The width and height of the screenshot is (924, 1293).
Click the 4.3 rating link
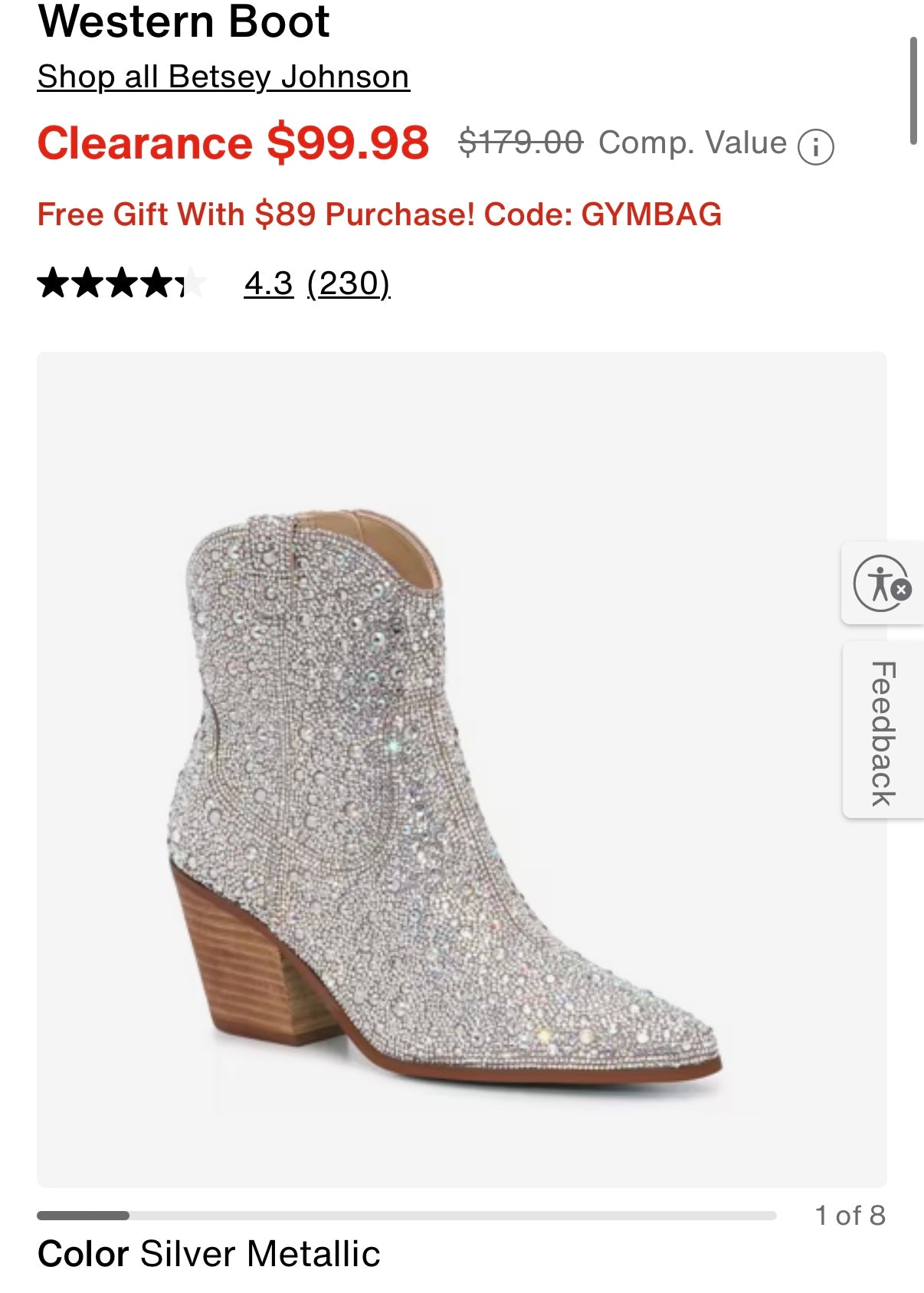(x=268, y=283)
